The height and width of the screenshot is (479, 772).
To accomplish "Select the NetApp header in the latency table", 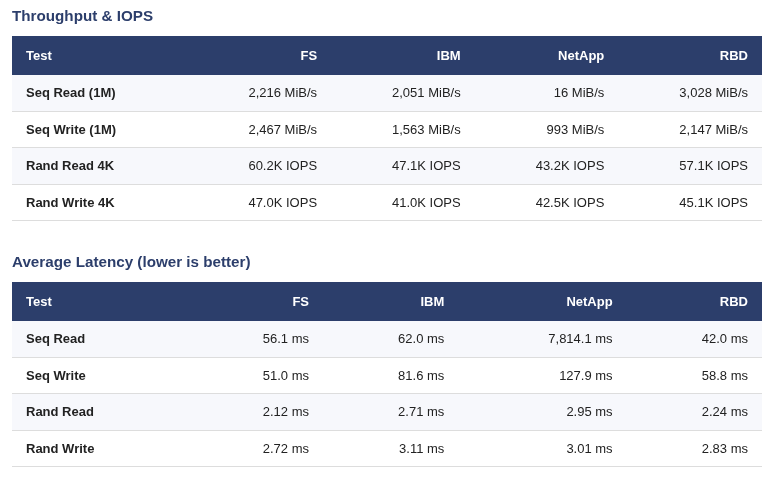I will (589, 302).
